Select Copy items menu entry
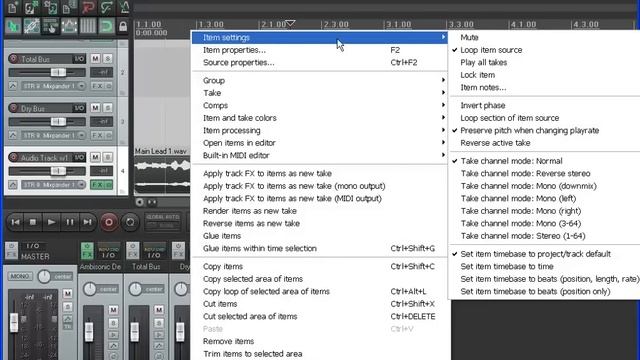Image resolution: width=640 pixels, height=360 pixels. [x=320, y=267]
